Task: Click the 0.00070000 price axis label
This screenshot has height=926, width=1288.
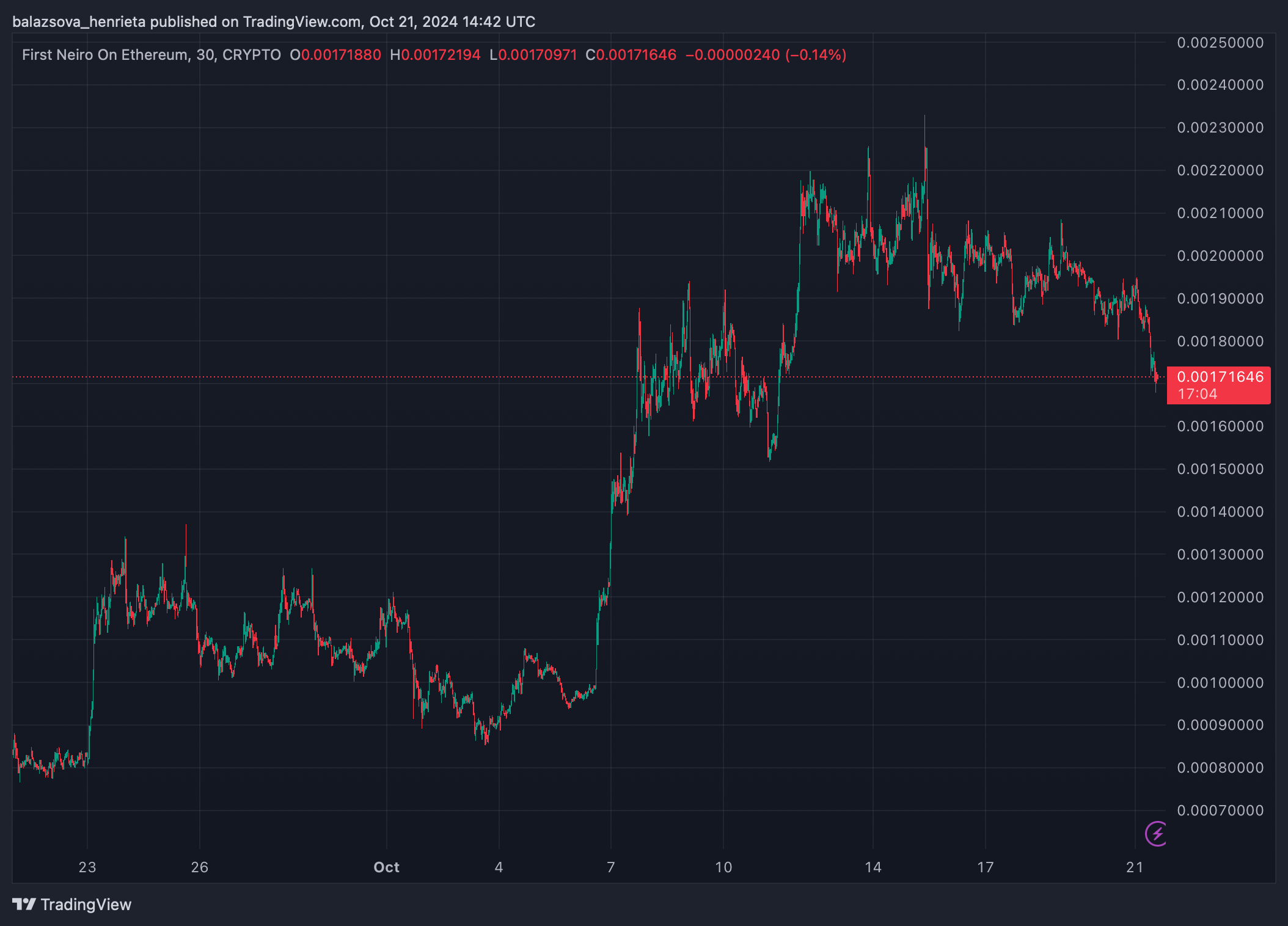Action: [x=1220, y=811]
